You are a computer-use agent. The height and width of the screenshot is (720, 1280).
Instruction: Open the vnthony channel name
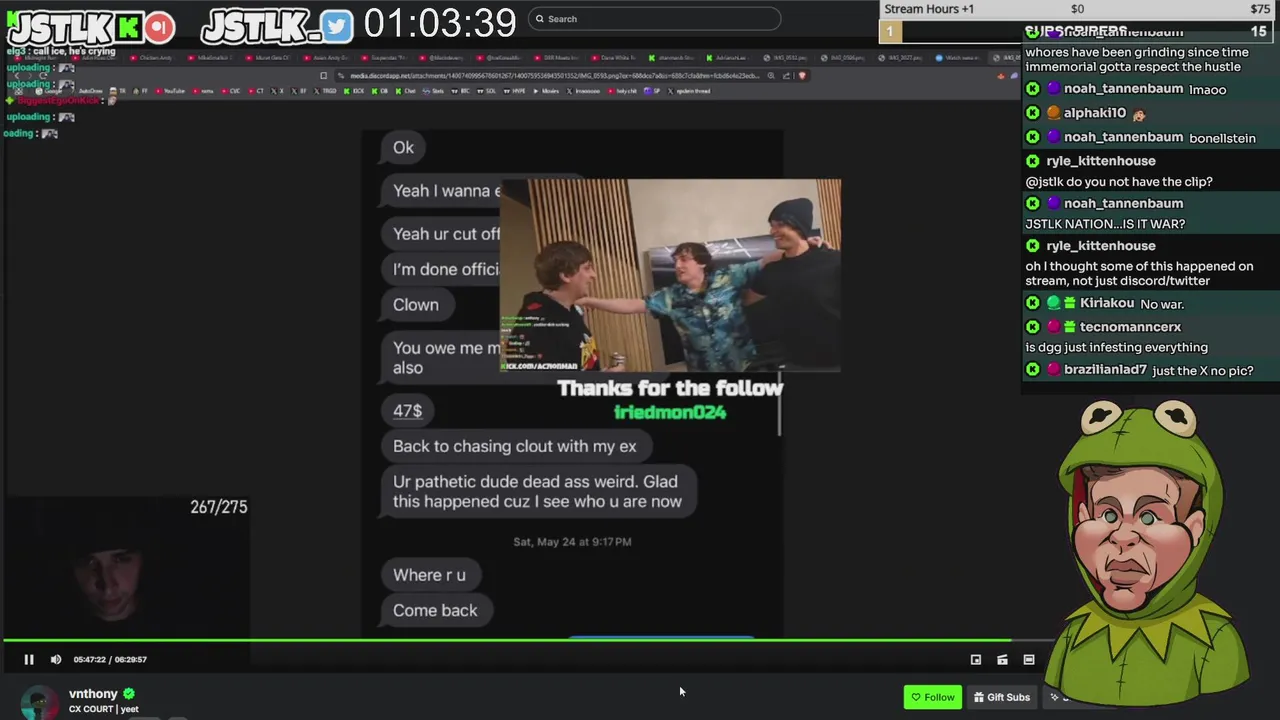93,693
